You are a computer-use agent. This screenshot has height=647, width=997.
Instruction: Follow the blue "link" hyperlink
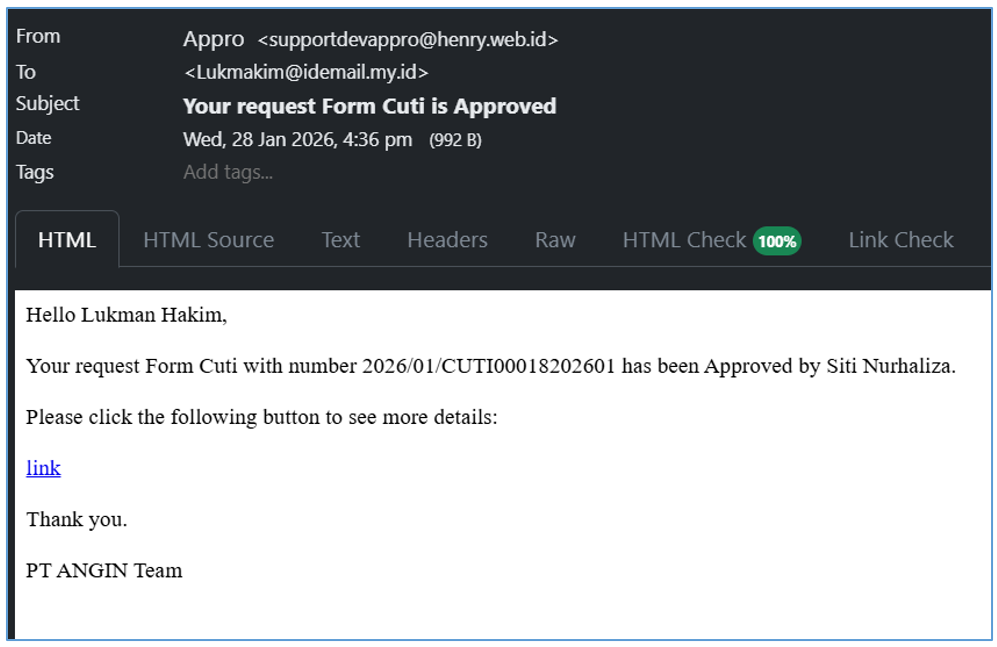click(43, 468)
